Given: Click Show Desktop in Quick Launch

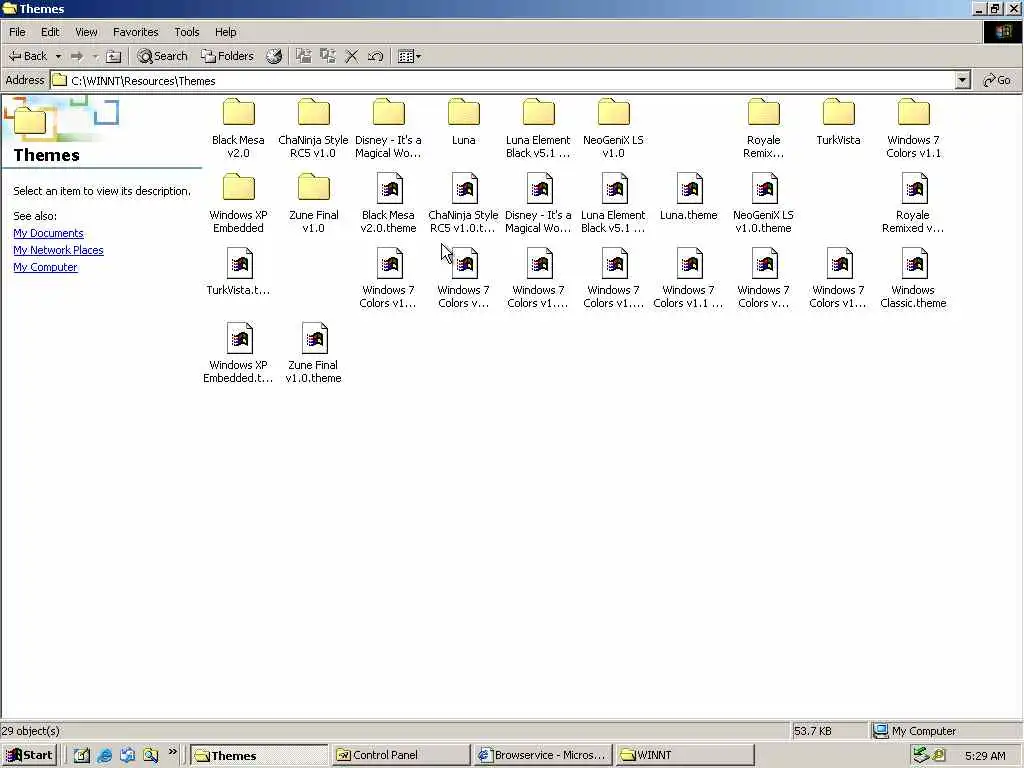Looking at the screenshot, I should point(81,756).
